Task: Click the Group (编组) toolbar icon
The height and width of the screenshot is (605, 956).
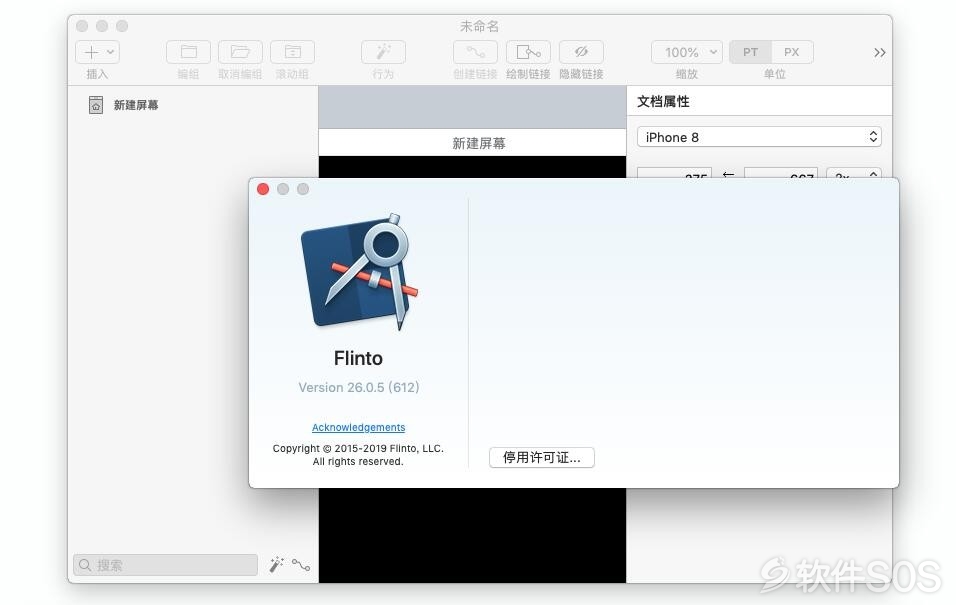Action: (188, 52)
